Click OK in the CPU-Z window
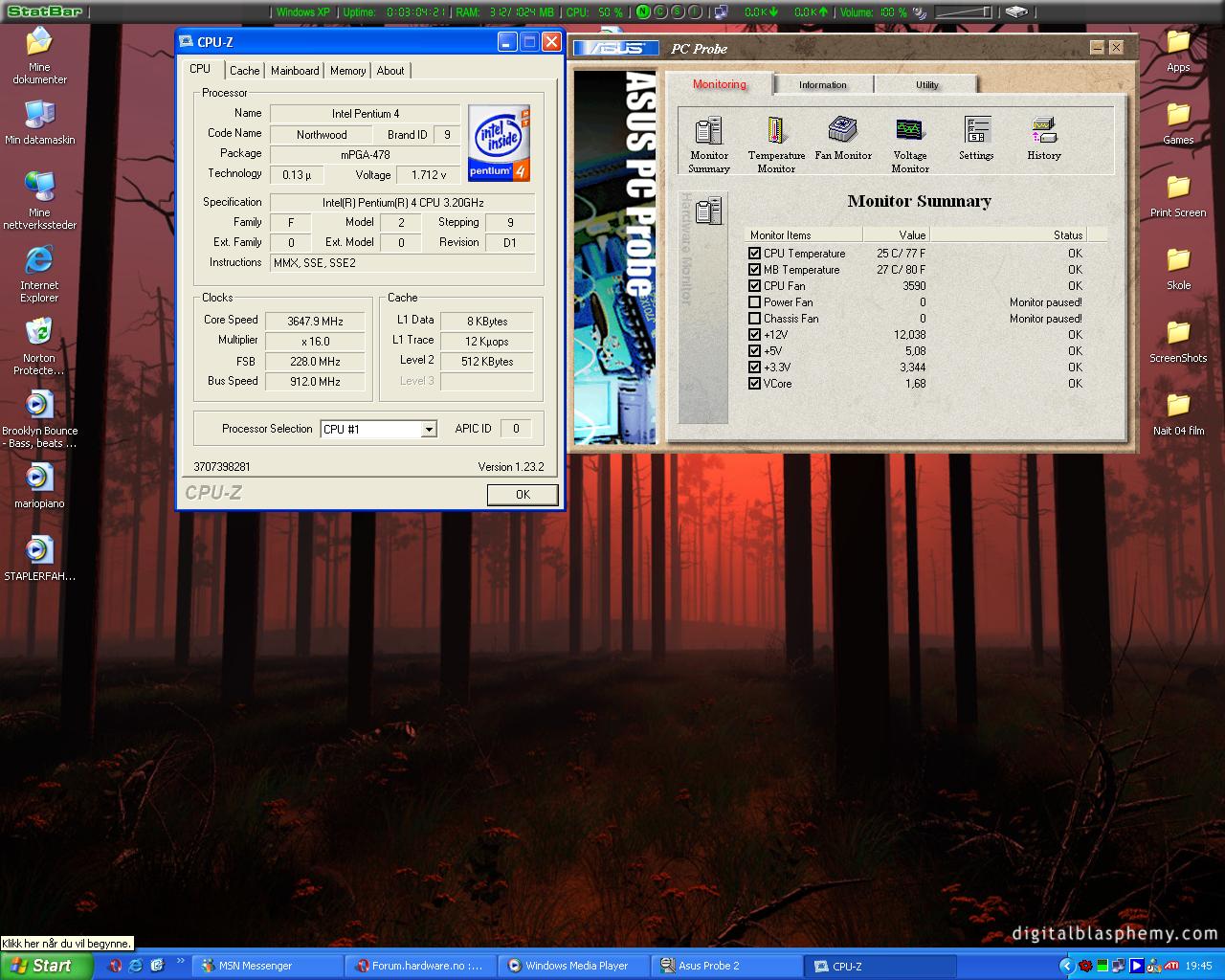Screen dimensions: 1225x980 click(523, 495)
